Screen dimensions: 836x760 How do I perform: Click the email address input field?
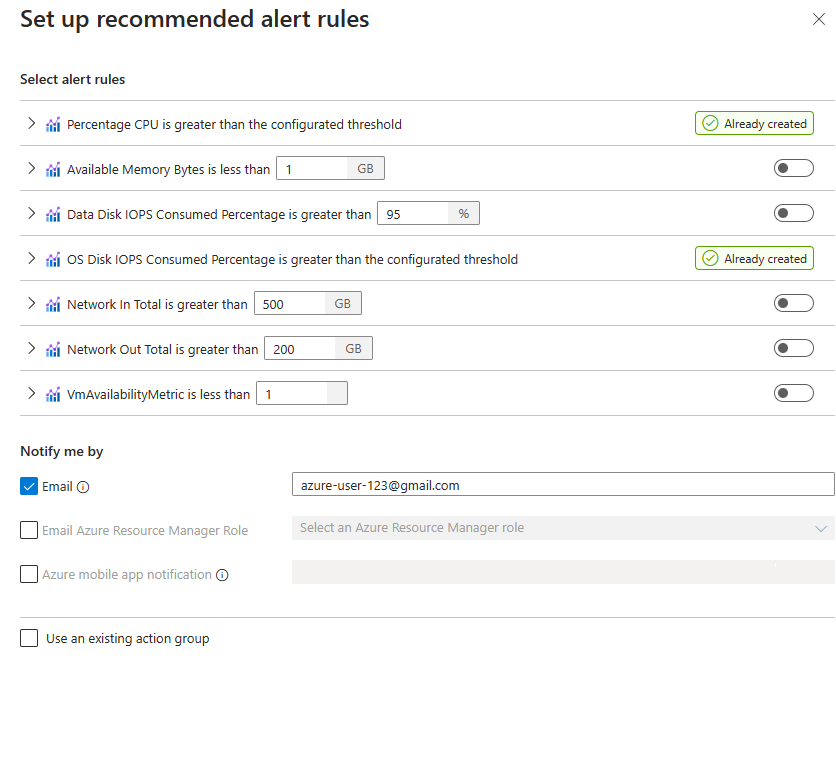click(x=564, y=485)
